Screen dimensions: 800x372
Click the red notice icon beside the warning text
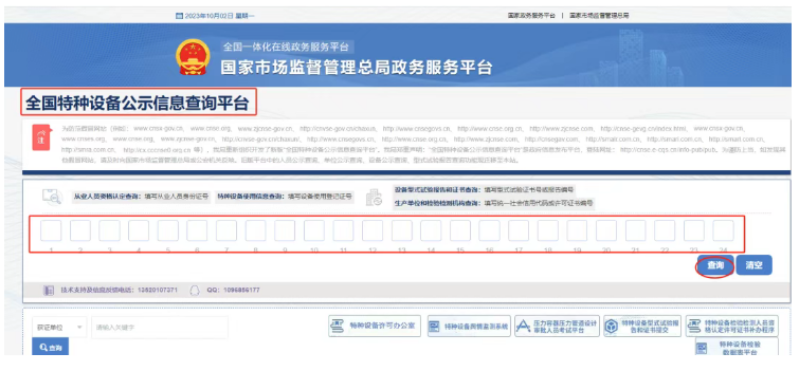click(41, 137)
